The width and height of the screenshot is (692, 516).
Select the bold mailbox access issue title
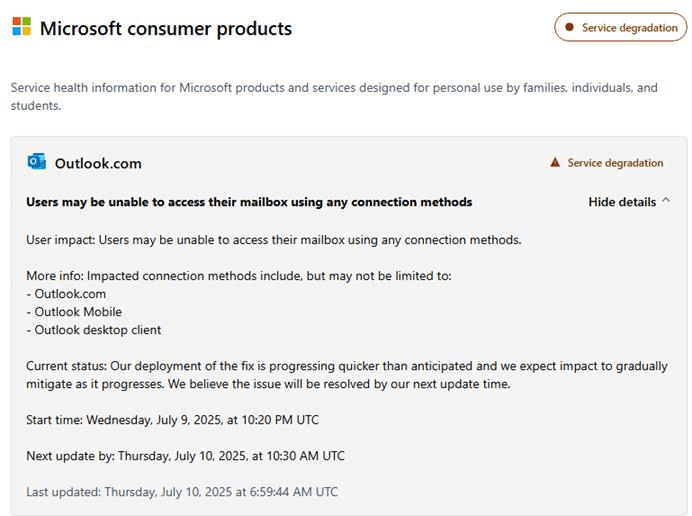pyautogui.click(x=249, y=202)
